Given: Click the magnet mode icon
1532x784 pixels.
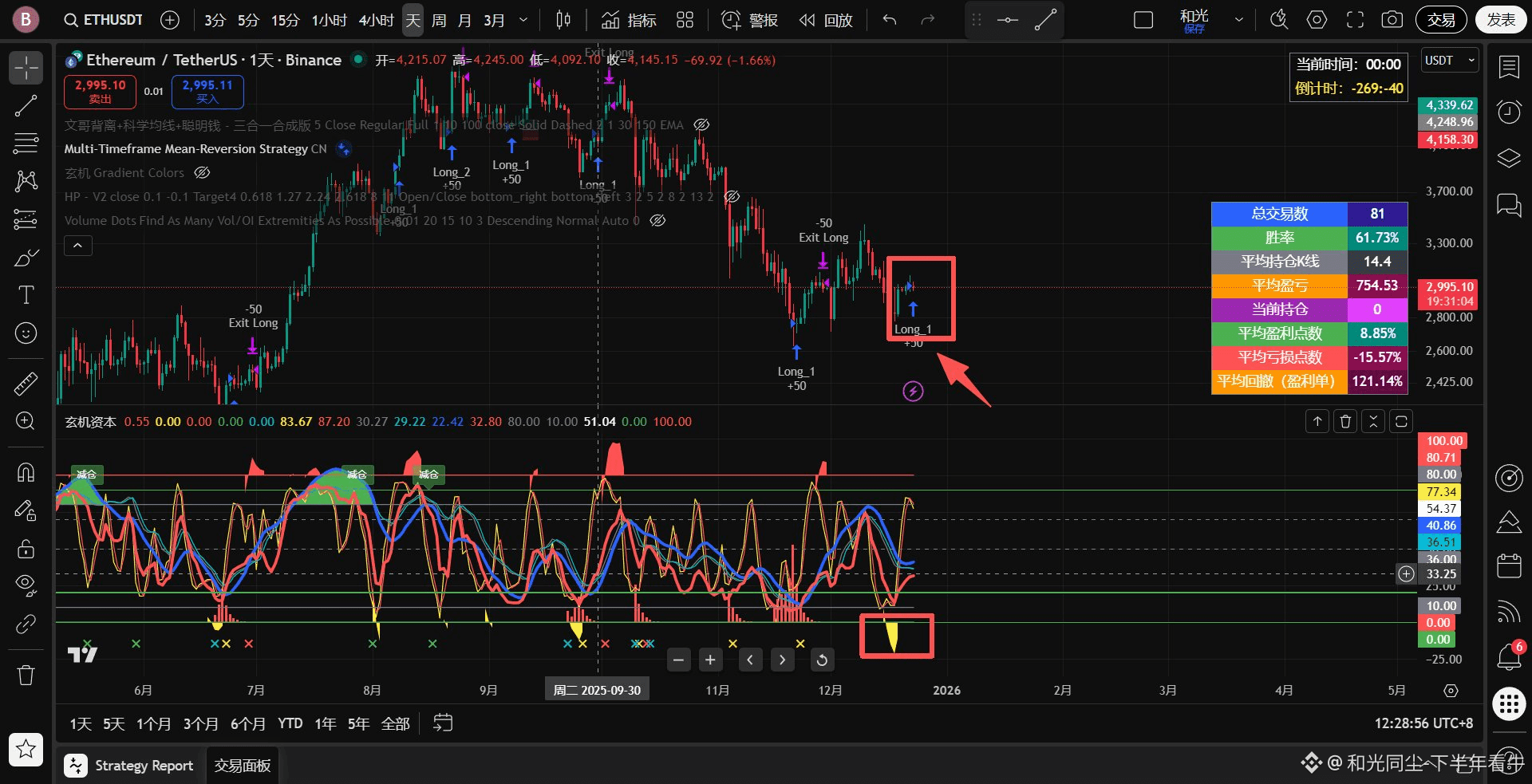Looking at the screenshot, I should [x=26, y=472].
